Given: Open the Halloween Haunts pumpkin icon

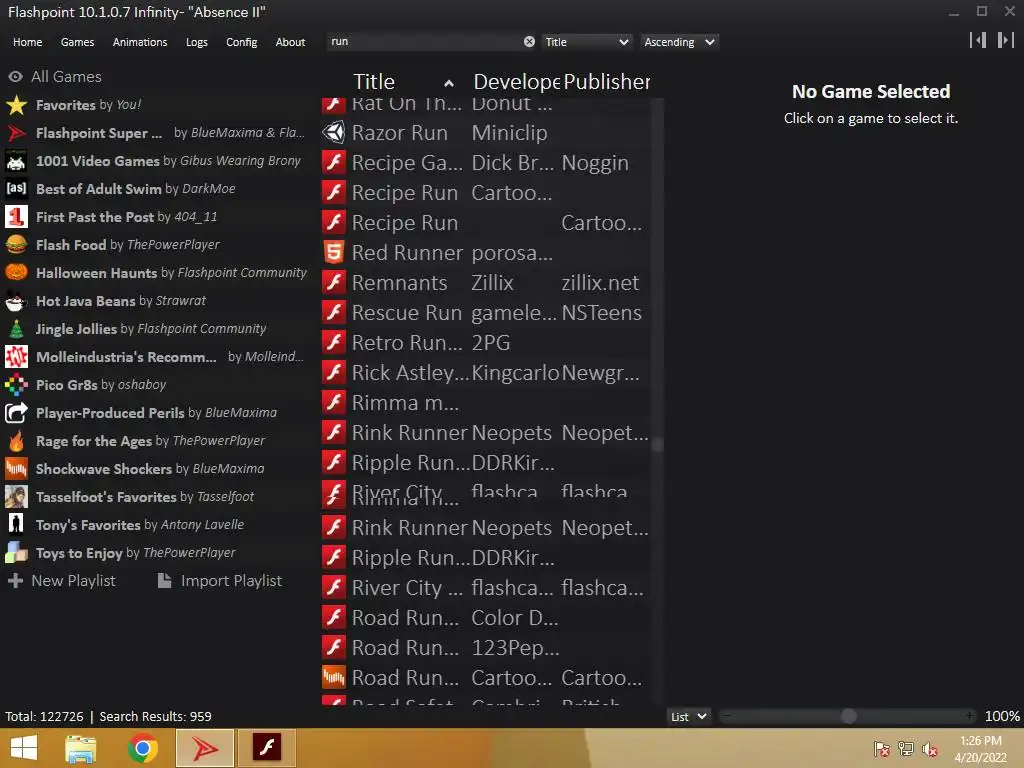Looking at the screenshot, I should point(16,272).
